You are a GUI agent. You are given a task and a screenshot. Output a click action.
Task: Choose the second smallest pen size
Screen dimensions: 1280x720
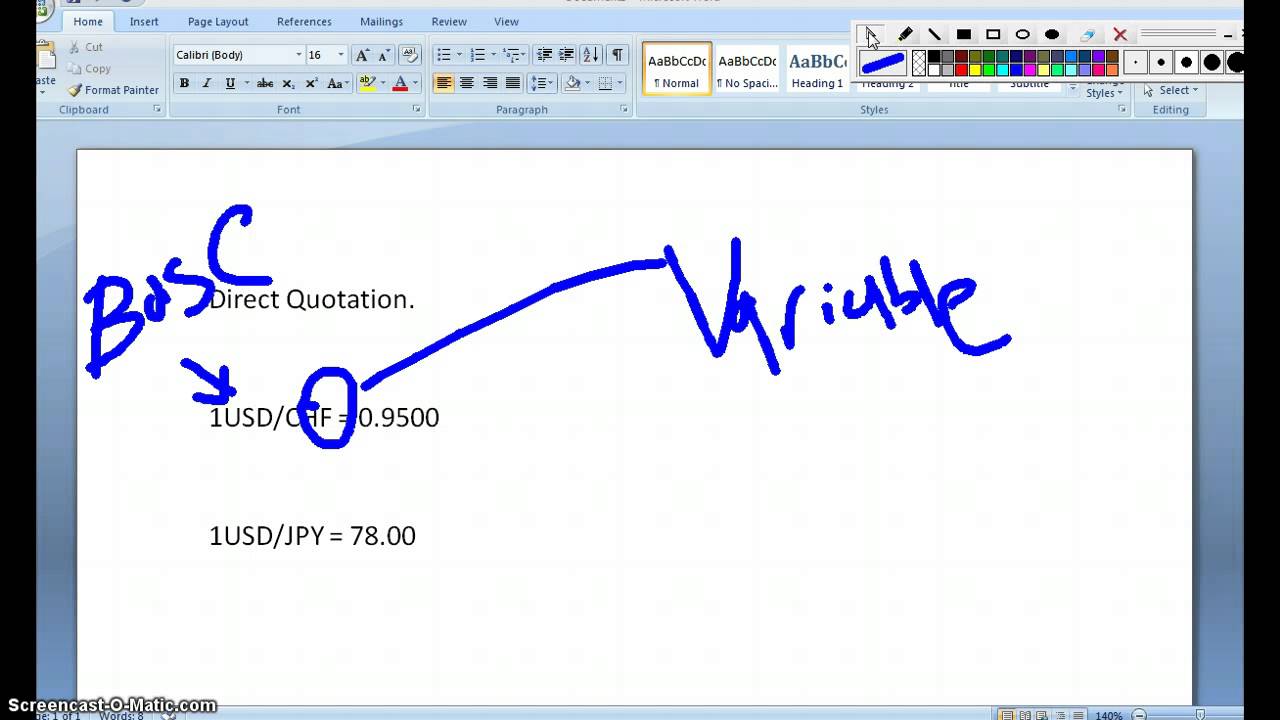pos(1161,63)
